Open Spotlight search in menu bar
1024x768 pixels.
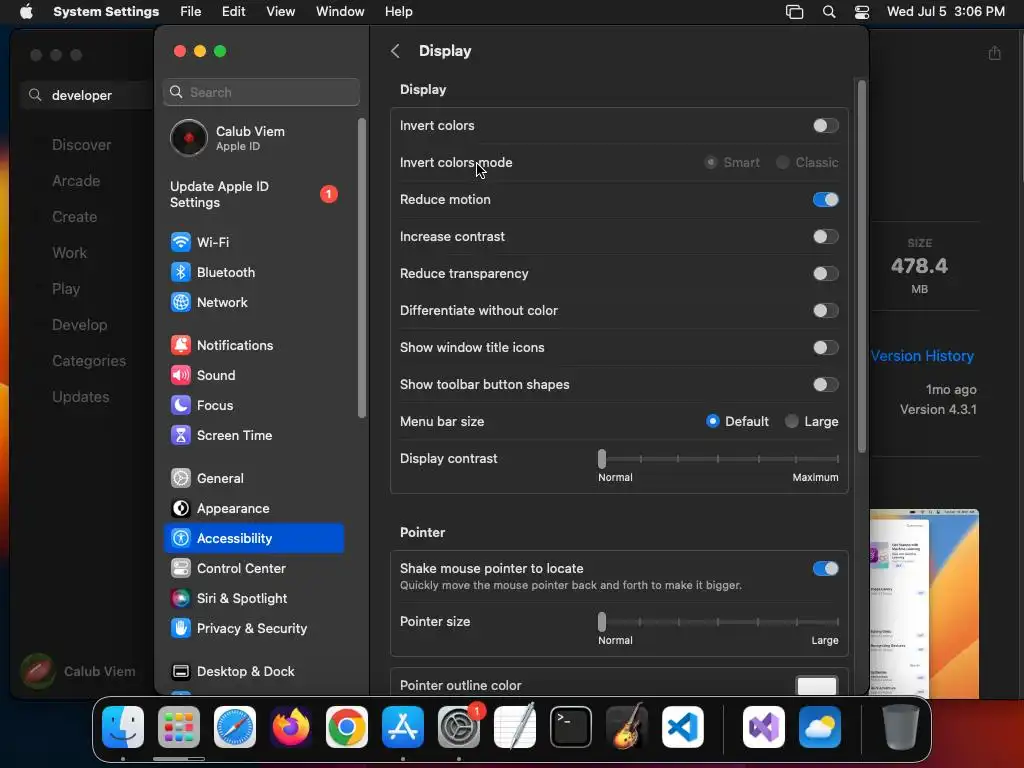click(829, 12)
